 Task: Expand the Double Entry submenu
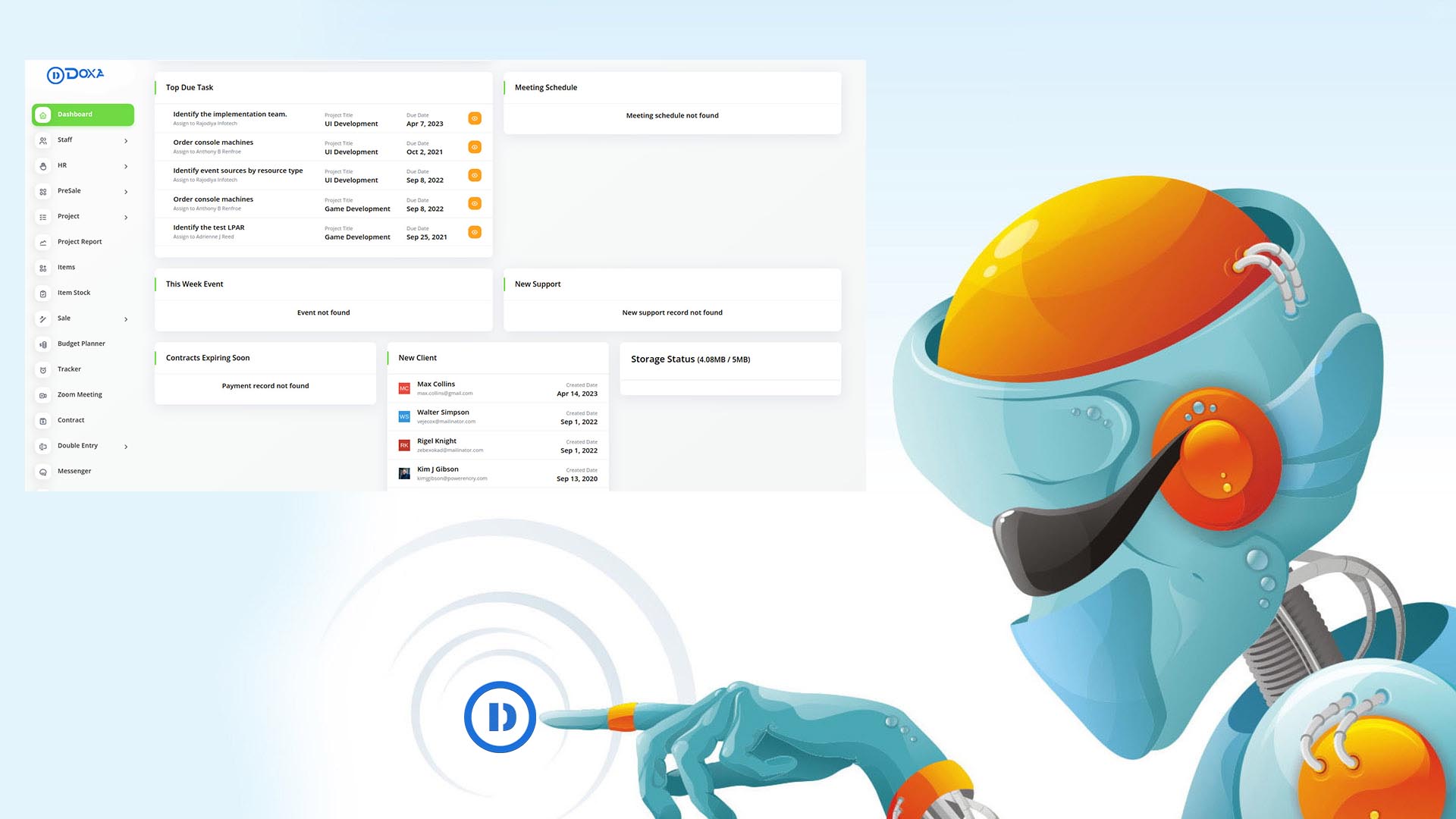126,447
